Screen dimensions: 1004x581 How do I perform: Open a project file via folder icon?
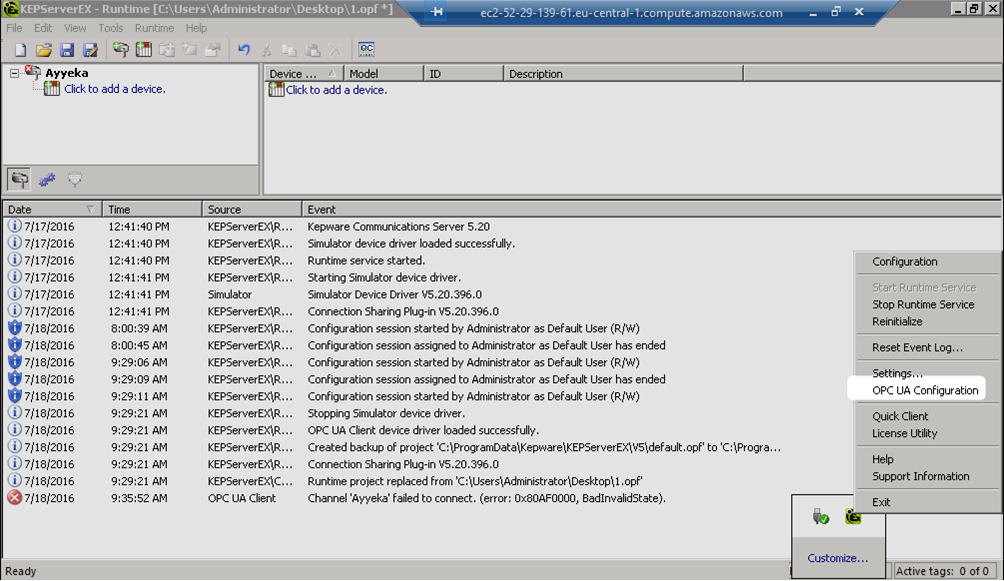pyautogui.click(x=44, y=50)
